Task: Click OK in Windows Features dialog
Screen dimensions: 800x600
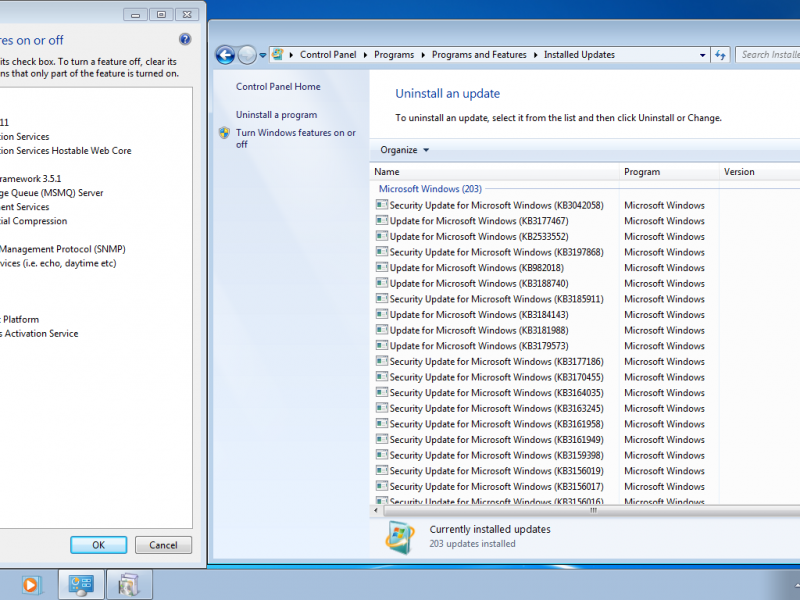Action: pos(98,545)
